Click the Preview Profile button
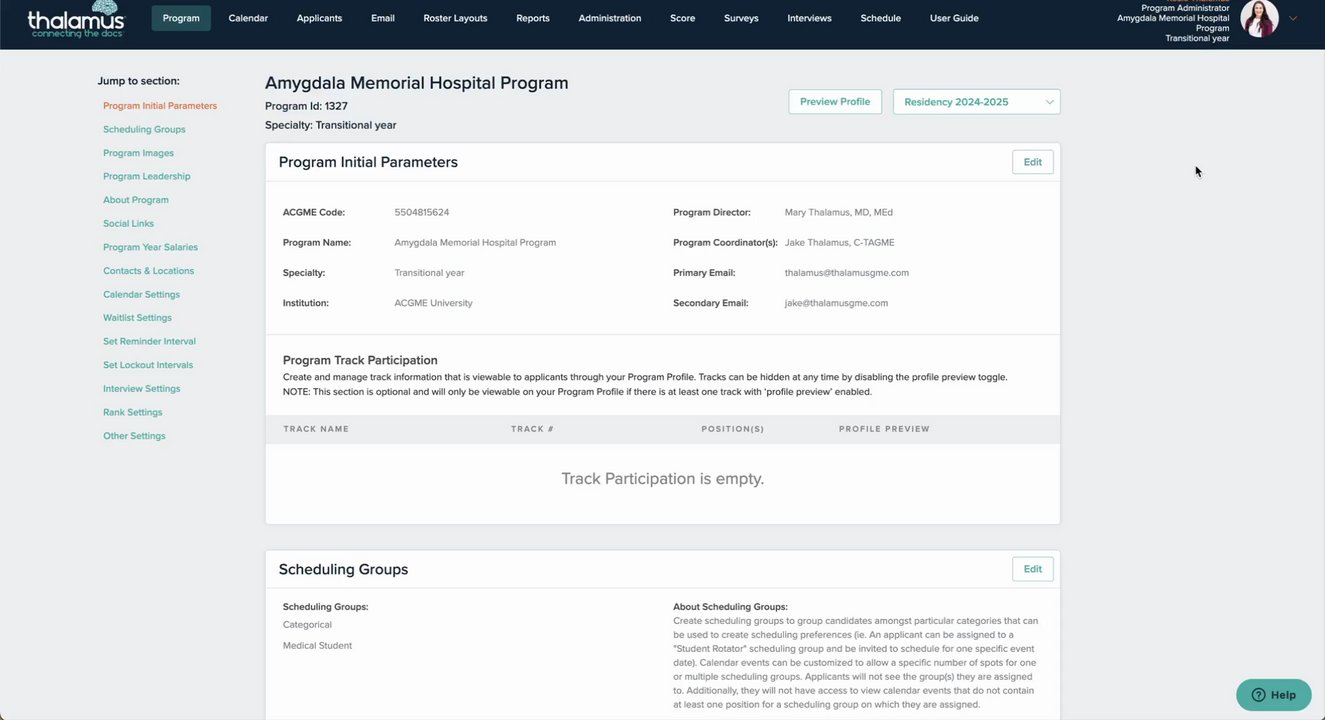 [835, 102]
